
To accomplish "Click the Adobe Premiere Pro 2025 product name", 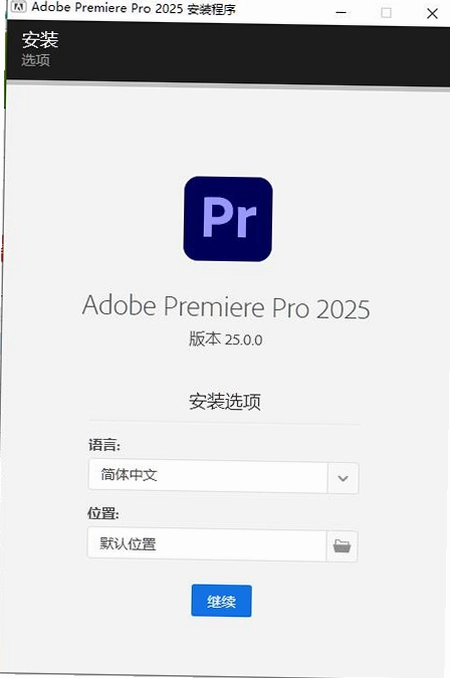I will (x=226, y=307).
